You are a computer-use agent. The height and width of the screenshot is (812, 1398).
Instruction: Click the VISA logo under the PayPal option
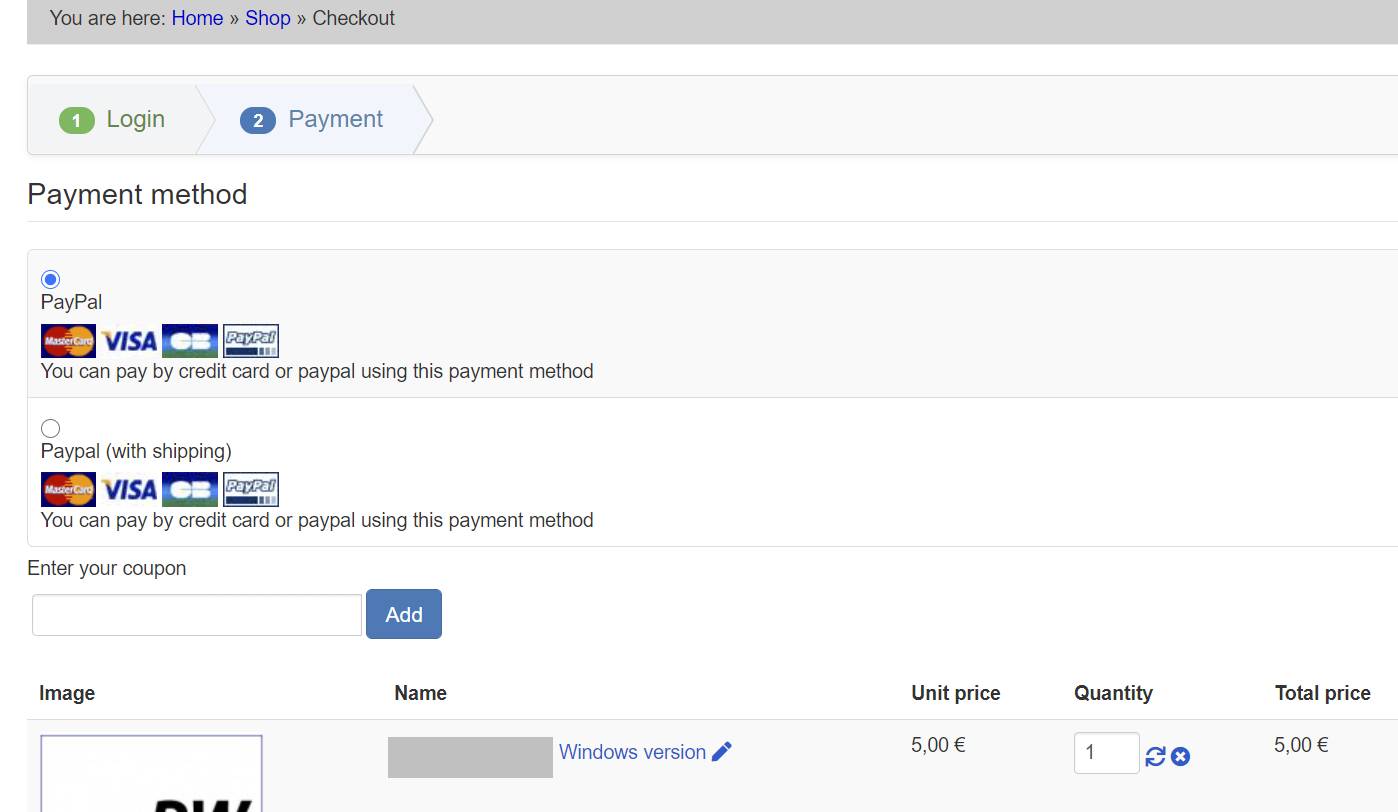129,341
